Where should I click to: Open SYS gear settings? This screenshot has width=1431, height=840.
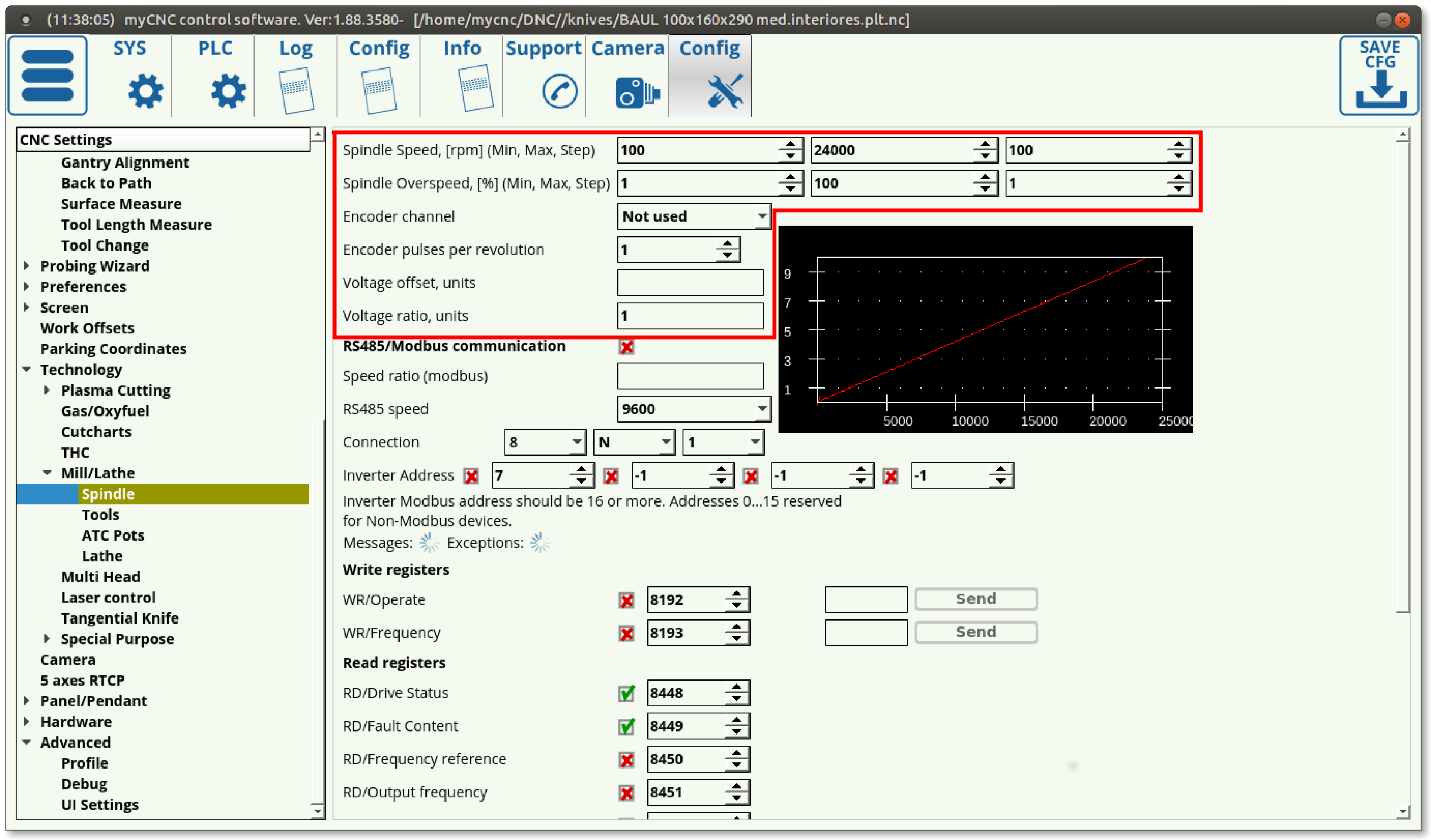pyautogui.click(x=145, y=91)
